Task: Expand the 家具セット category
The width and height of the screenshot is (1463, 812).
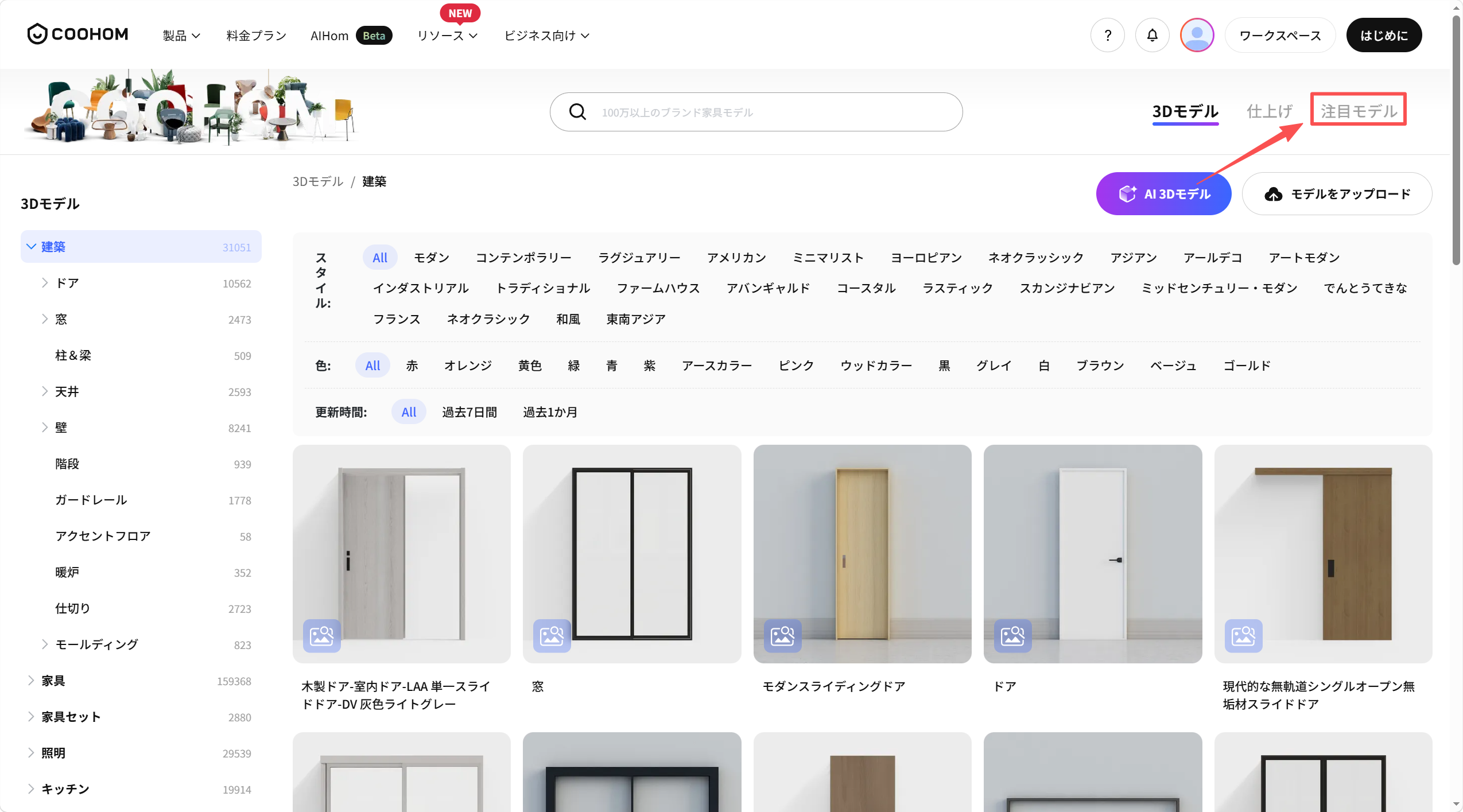Action: (x=31, y=717)
